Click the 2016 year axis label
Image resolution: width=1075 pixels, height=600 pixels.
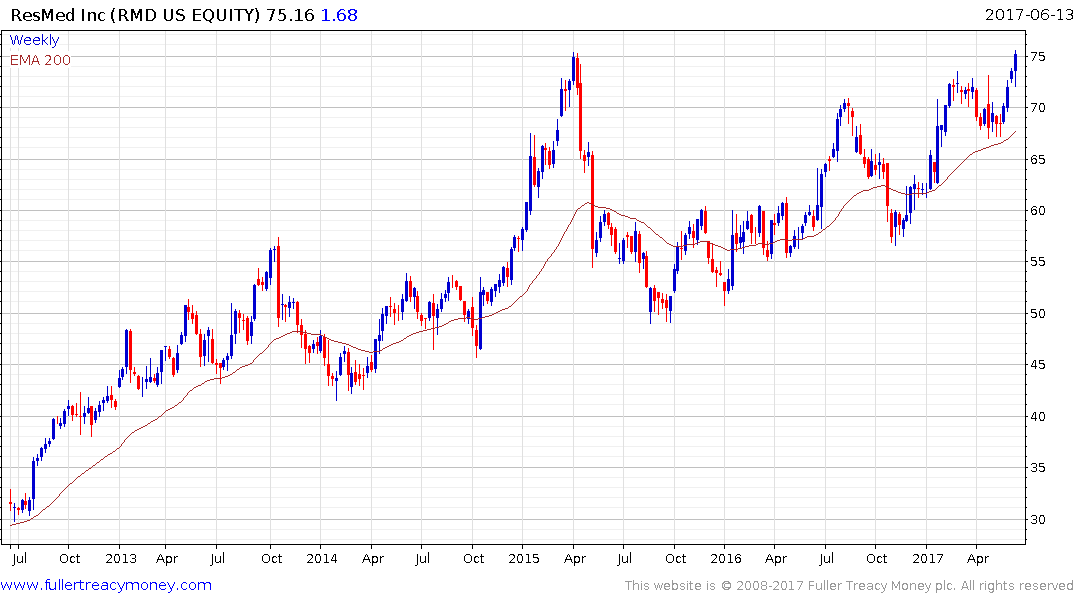click(725, 559)
